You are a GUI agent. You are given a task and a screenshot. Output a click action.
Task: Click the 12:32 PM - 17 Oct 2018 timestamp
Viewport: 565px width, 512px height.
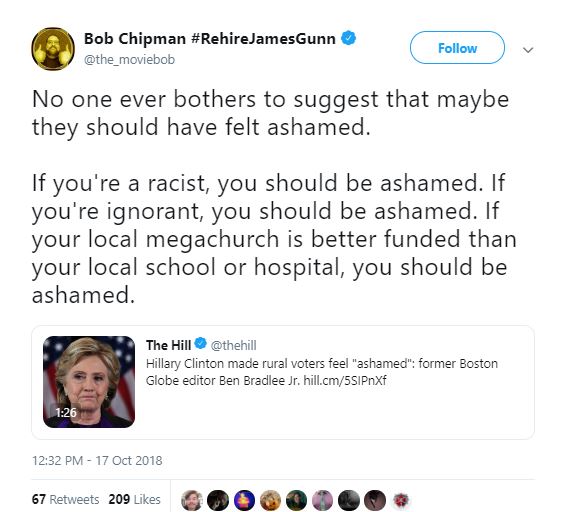(97, 460)
